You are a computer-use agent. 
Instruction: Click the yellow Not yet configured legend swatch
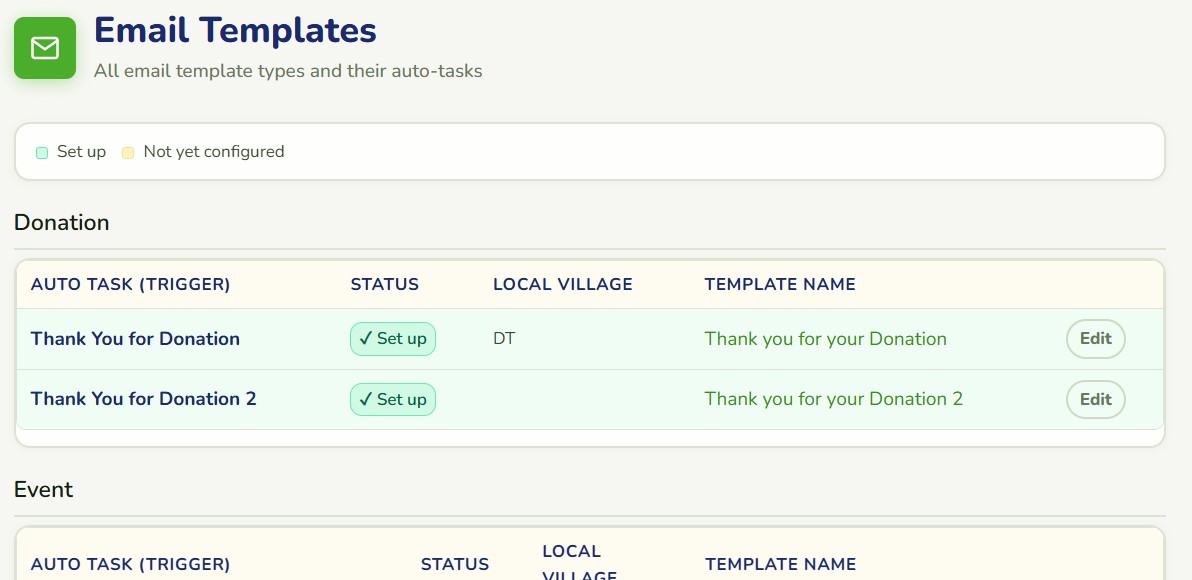pos(128,153)
